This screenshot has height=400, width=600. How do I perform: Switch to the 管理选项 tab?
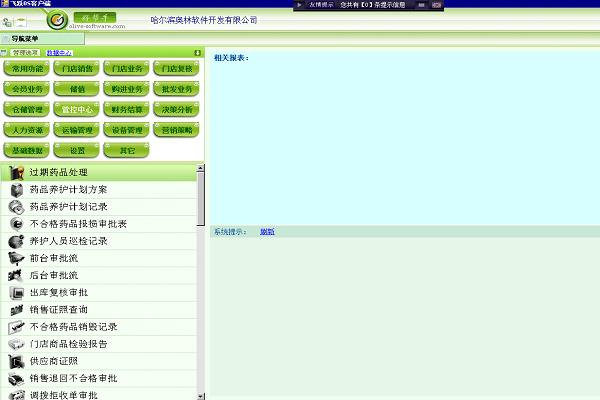(x=25, y=52)
